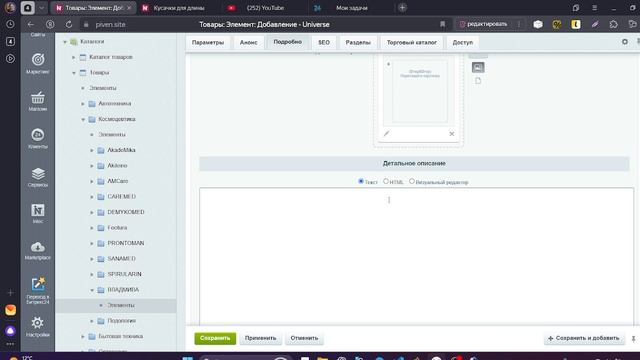
Task: Click the purple feather extension icon
Action: [x=595, y=24]
